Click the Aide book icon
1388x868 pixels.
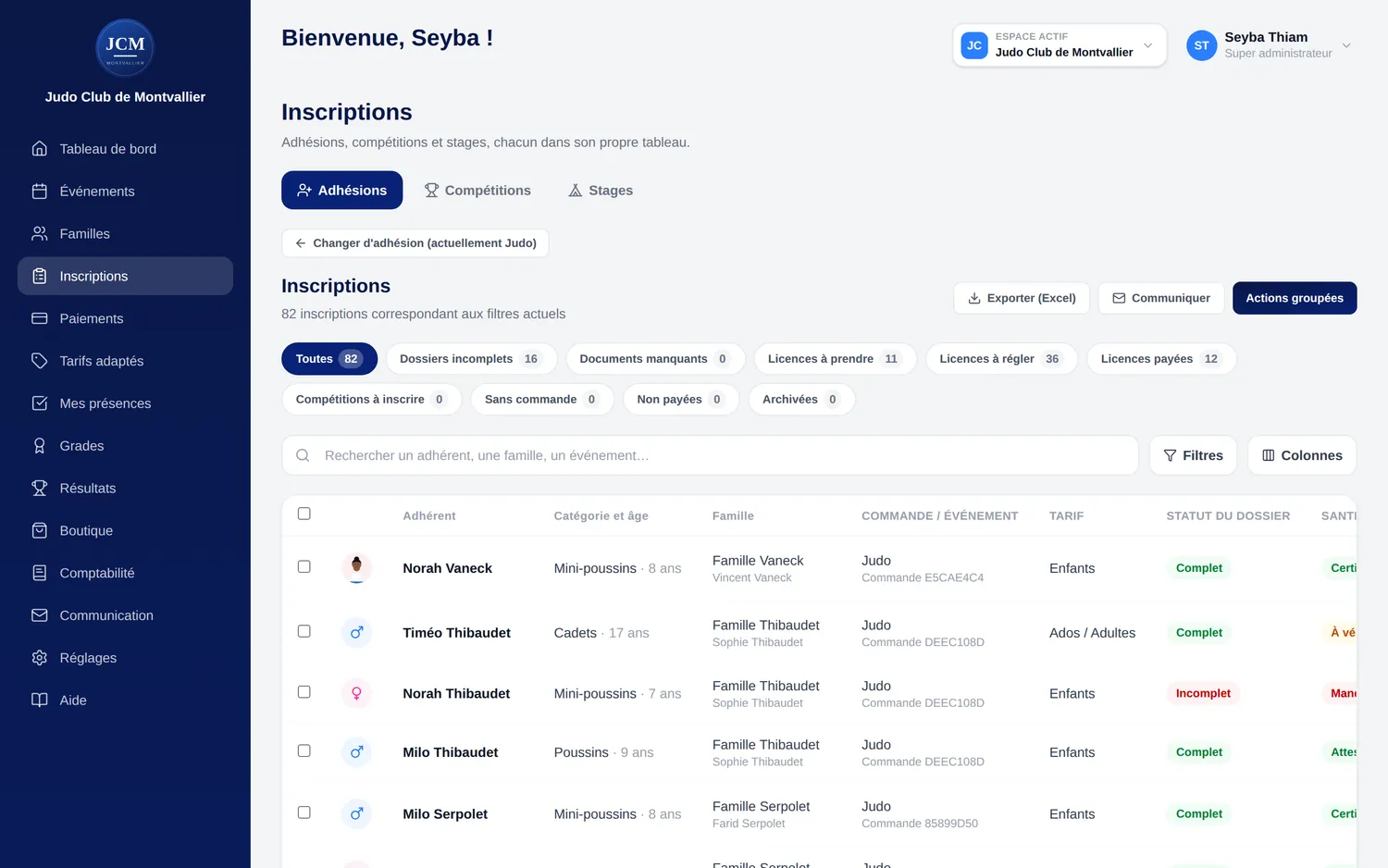point(39,701)
